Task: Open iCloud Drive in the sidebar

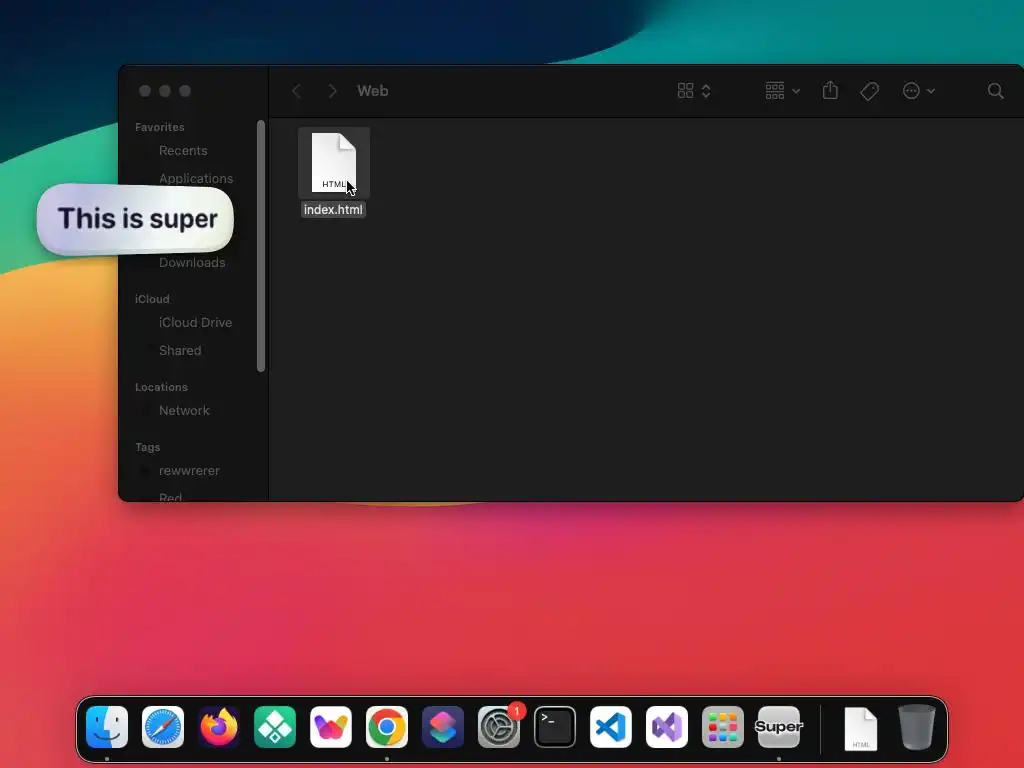Action: (195, 323)
